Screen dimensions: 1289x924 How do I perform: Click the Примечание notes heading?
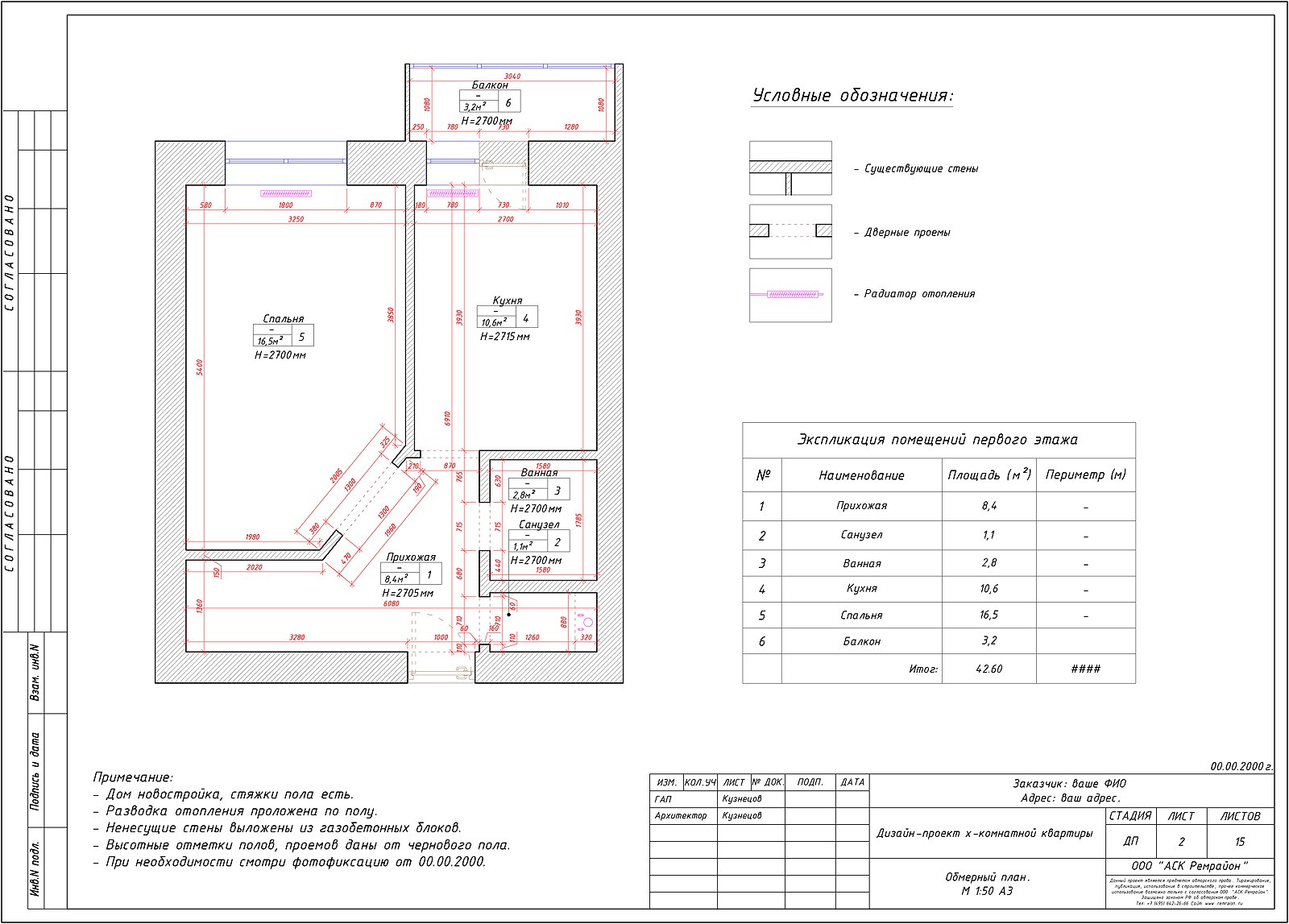[x=133, y=777]
